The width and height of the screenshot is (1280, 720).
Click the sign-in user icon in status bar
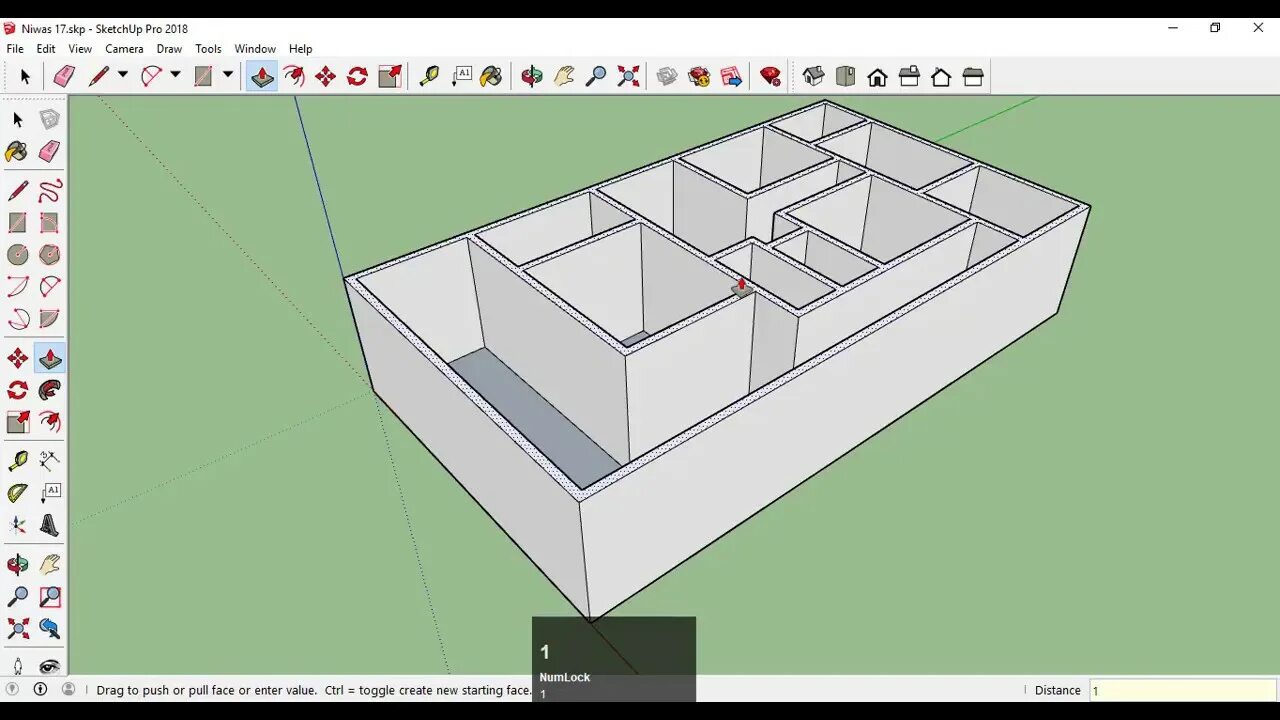[69, 689]
